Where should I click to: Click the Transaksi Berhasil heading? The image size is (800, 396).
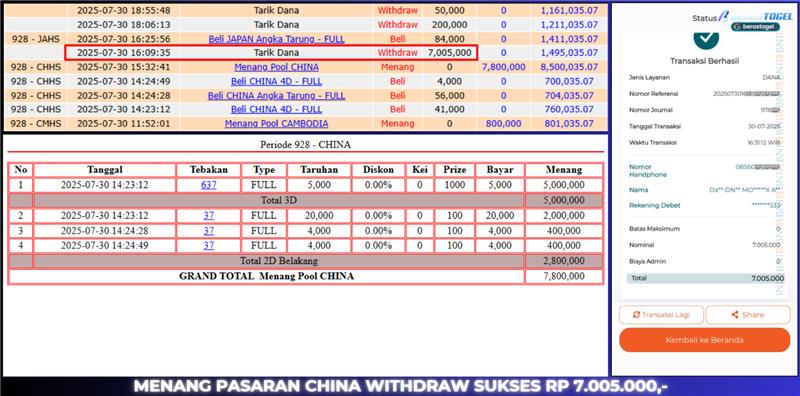pyautogui.click(x=704, y=61)
